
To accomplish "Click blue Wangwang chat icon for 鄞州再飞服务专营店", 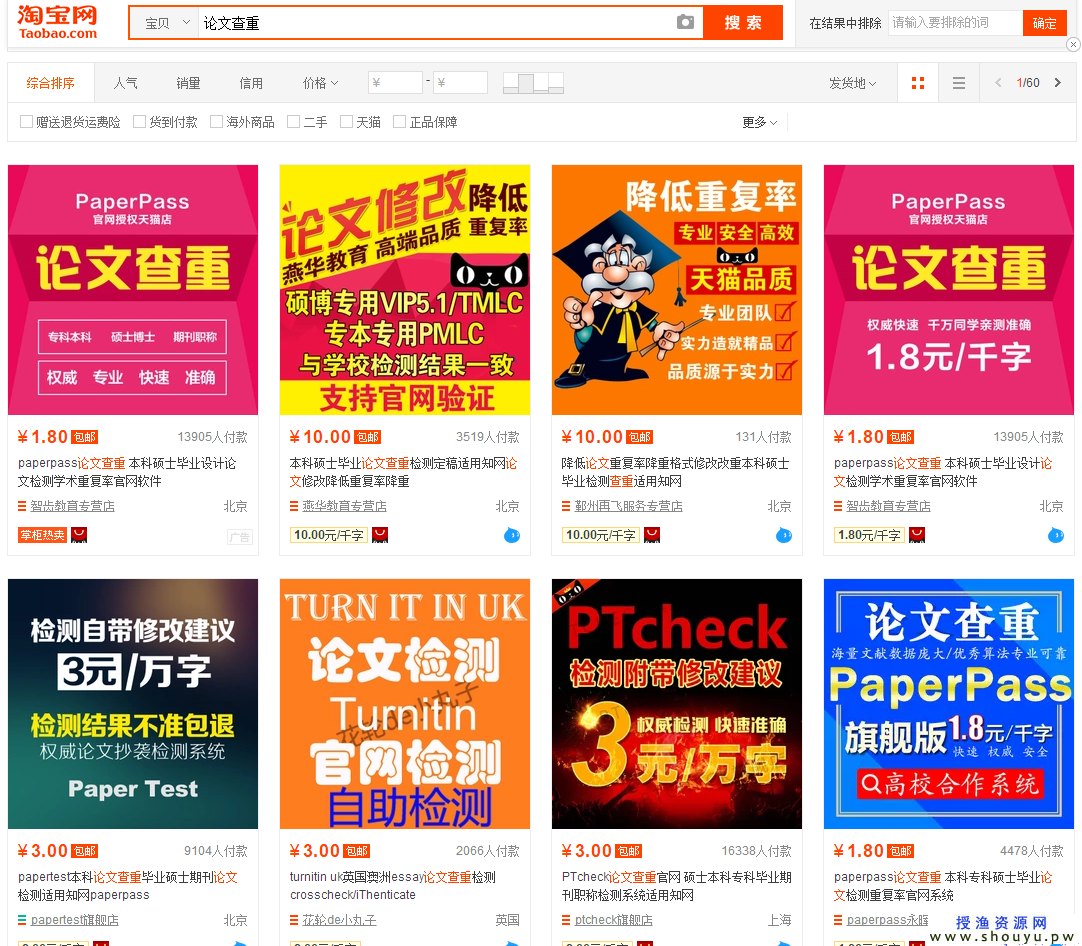I will click(x=784, y=535).
